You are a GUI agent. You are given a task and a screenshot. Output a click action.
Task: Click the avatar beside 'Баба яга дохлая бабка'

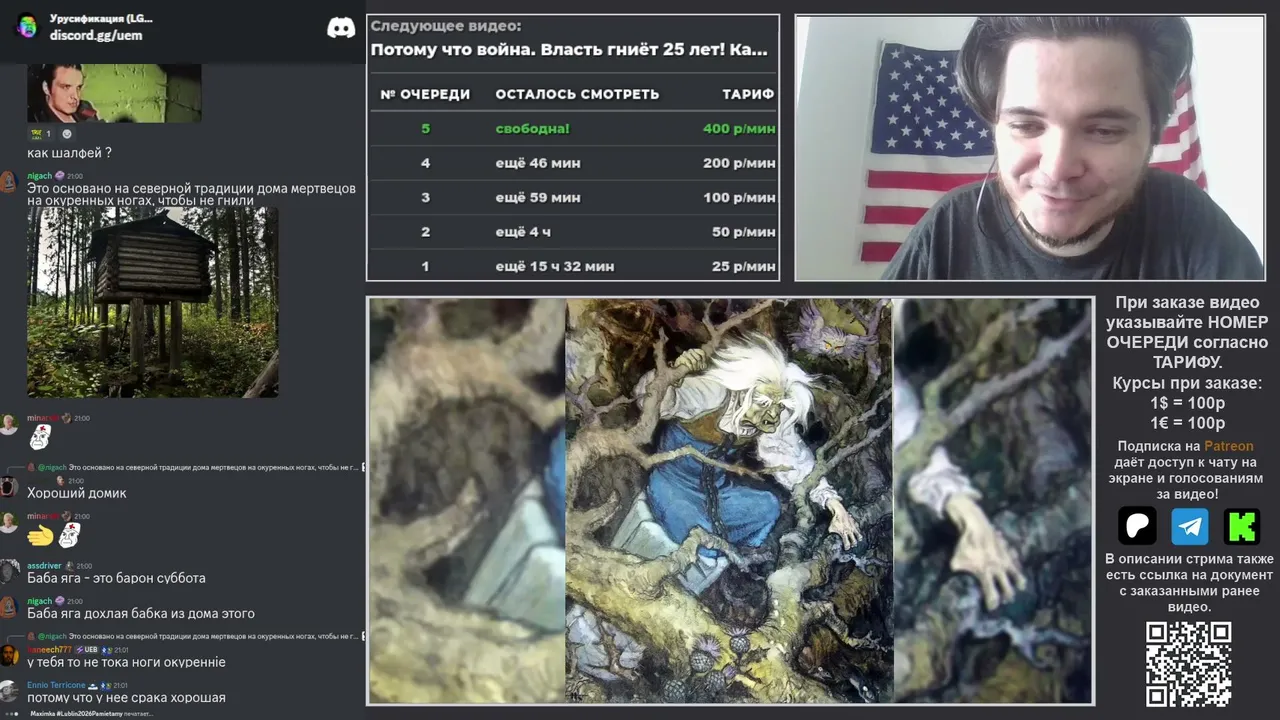(x=9, y=606)
